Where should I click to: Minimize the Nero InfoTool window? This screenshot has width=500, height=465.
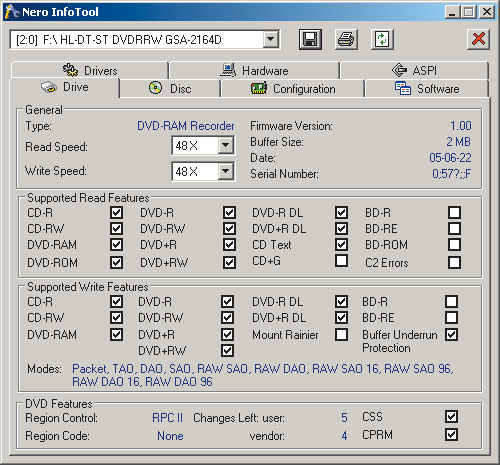click(452, 12)
